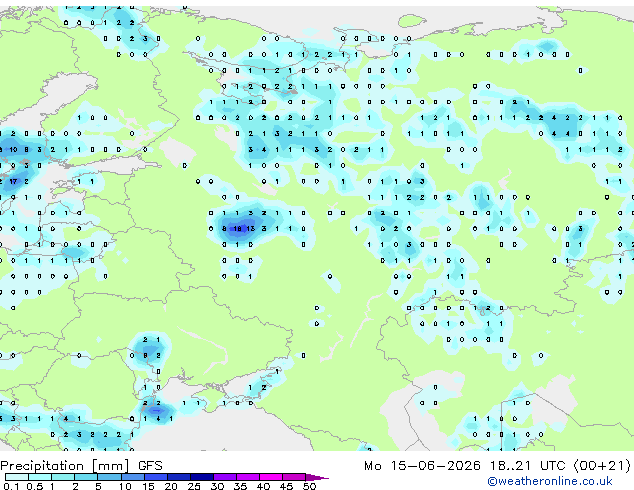Click the 25–30 mm dark blue swatch
Image resolution: width=634 pixels, height=490 pixels.
[201, 477]
